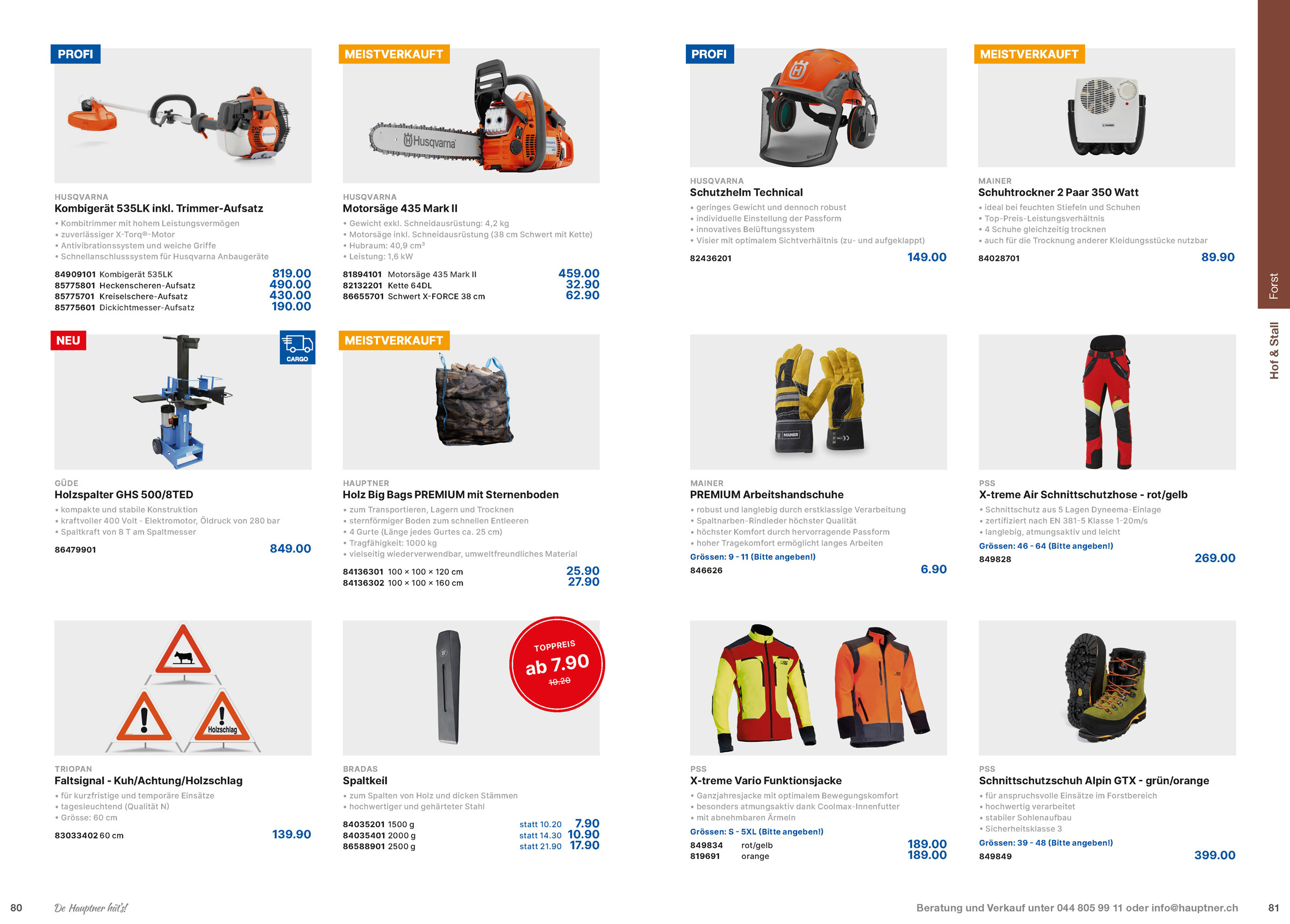Click the CARGO truck icon
Viewport: 1290px width, 924px height.
tap(297, 347)
